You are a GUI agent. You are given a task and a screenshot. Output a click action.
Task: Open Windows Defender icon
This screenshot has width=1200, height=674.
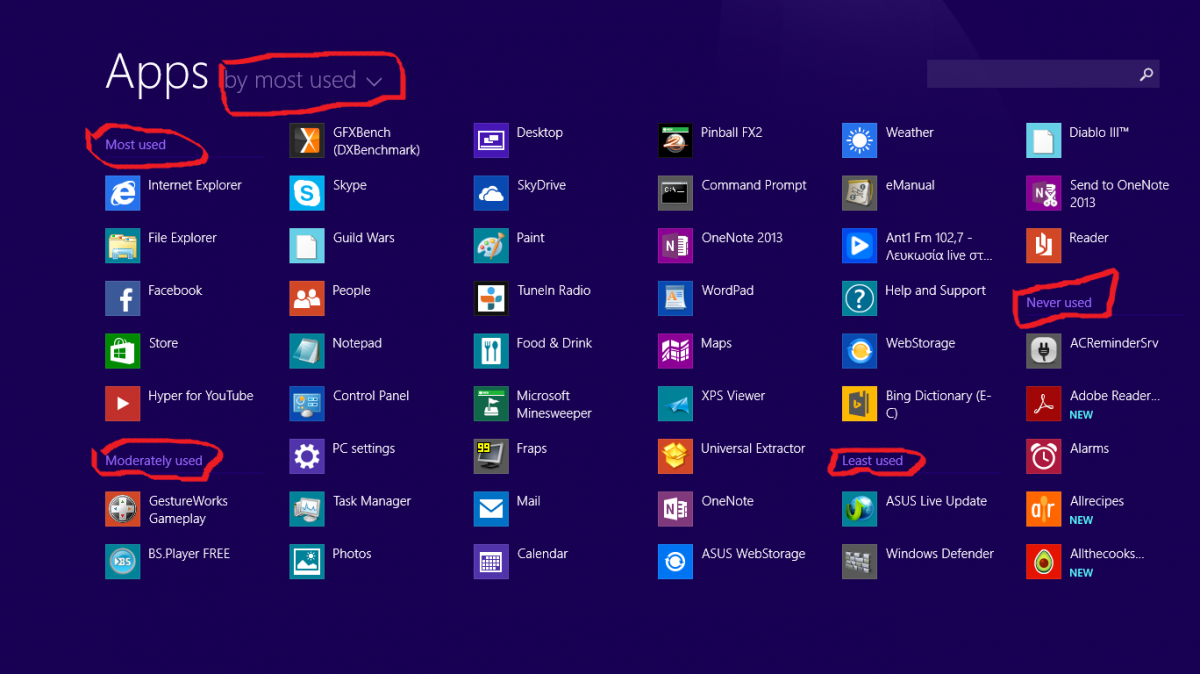(859, 562)
